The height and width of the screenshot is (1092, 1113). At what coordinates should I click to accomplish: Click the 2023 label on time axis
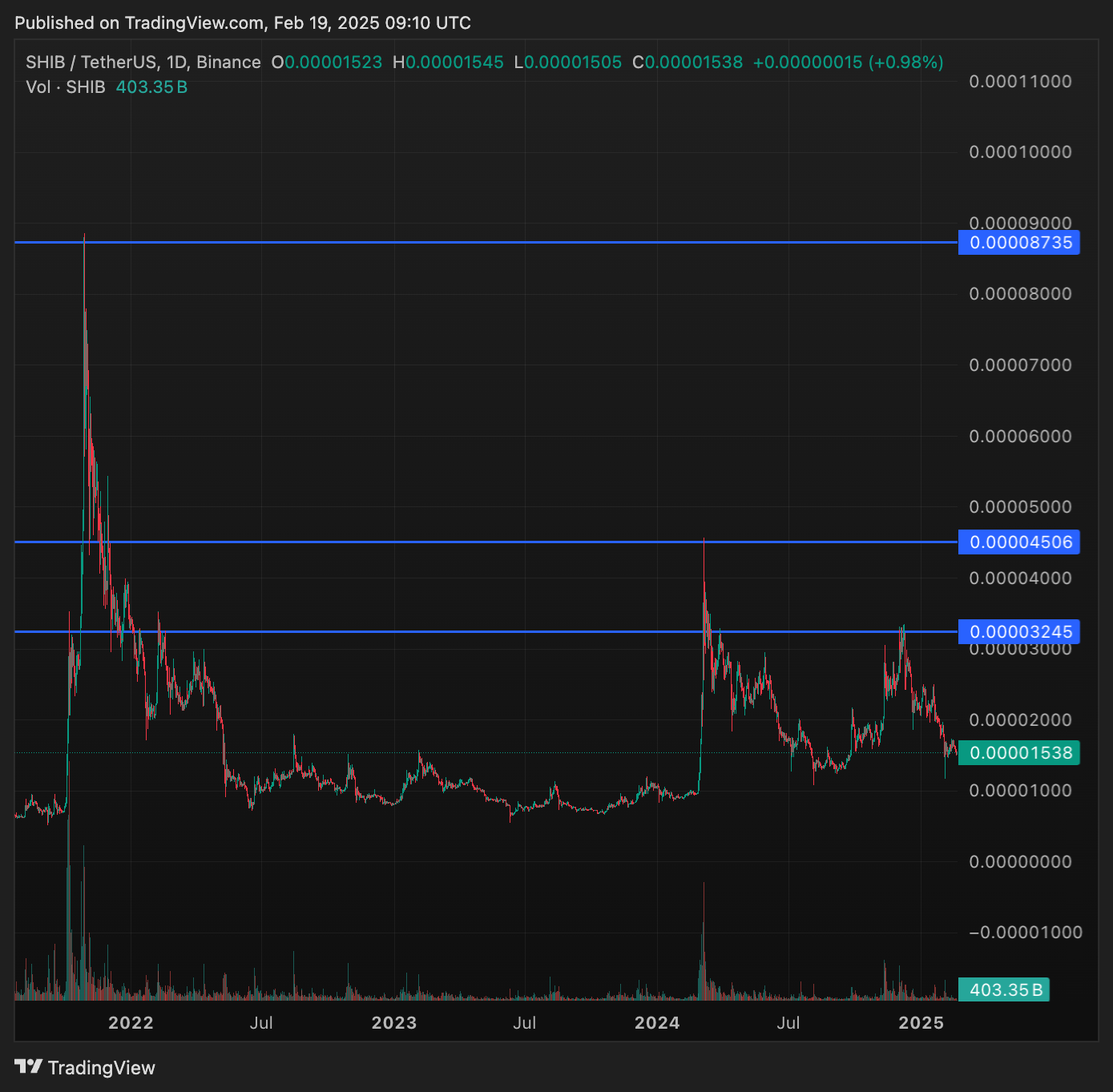click(394, 1022)
